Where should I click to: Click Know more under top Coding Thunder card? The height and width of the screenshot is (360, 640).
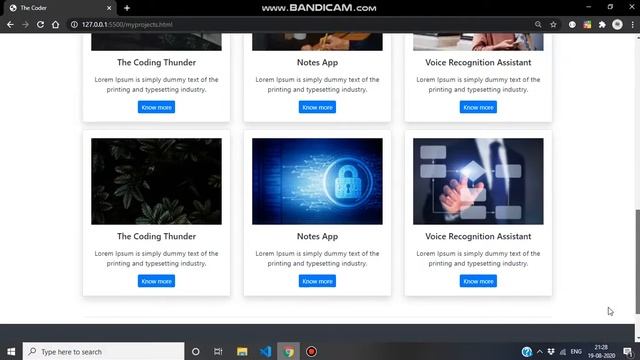(x=156, y=107)
